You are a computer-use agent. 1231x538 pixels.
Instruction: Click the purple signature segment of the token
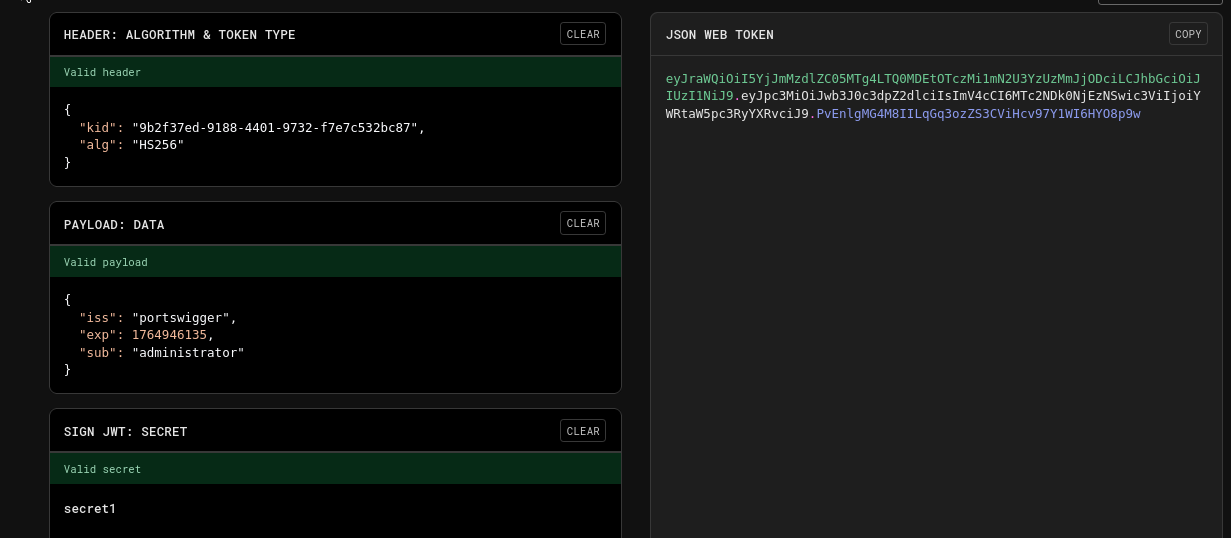tap(978, 114)
